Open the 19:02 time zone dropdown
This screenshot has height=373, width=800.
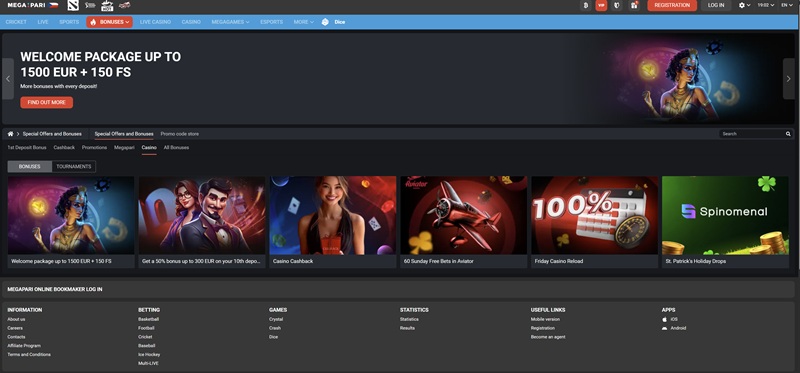pos(766,5)
